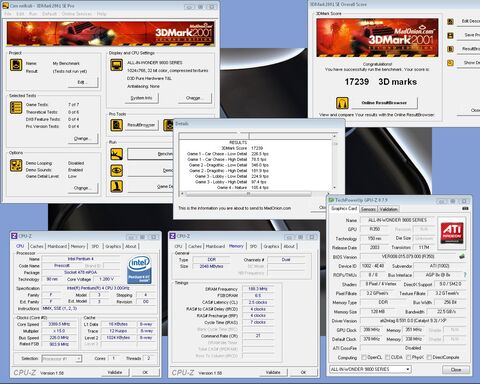Click the Selected Tests checklist icon

16,108
